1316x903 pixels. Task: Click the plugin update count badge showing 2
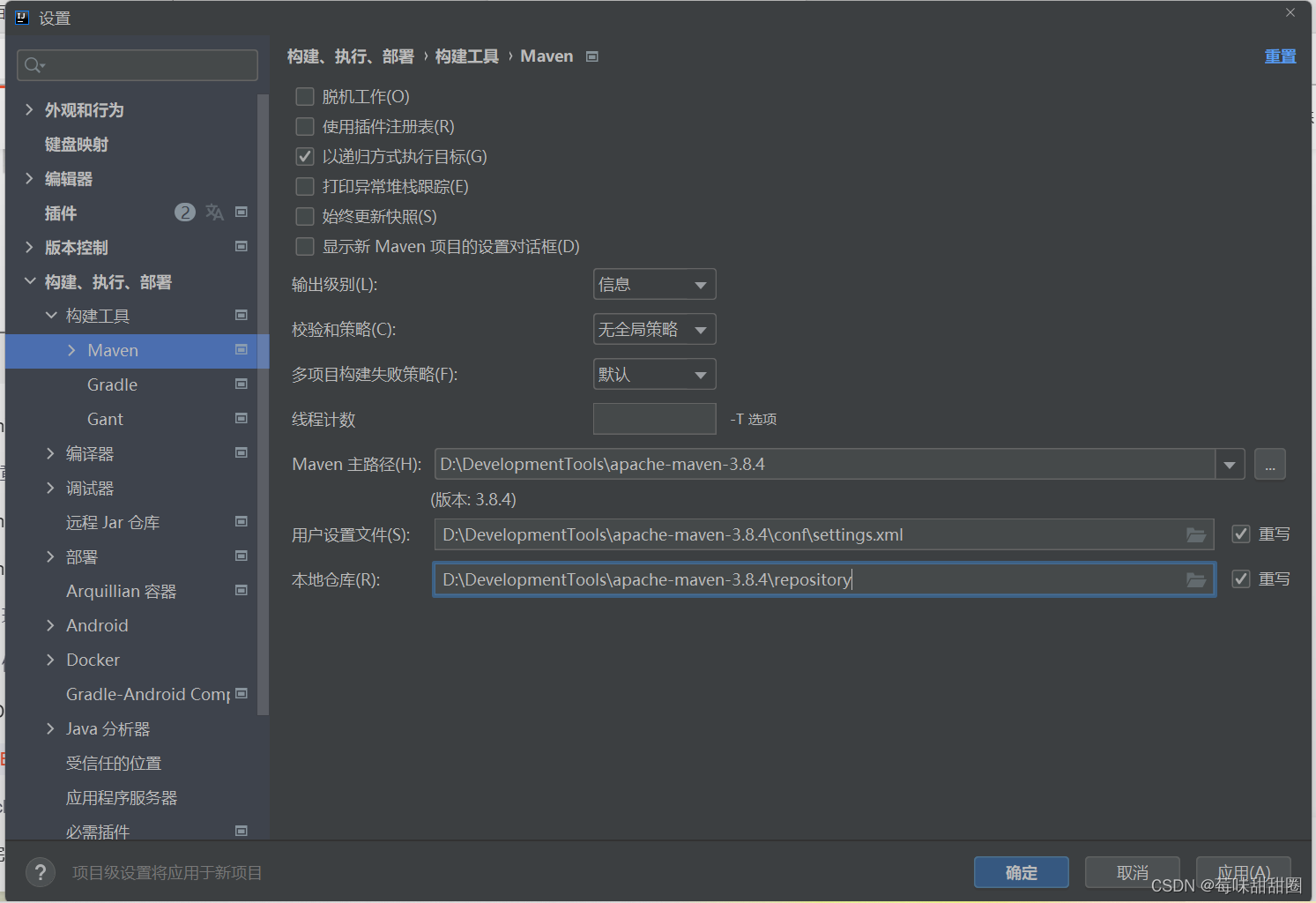point(184,212)
